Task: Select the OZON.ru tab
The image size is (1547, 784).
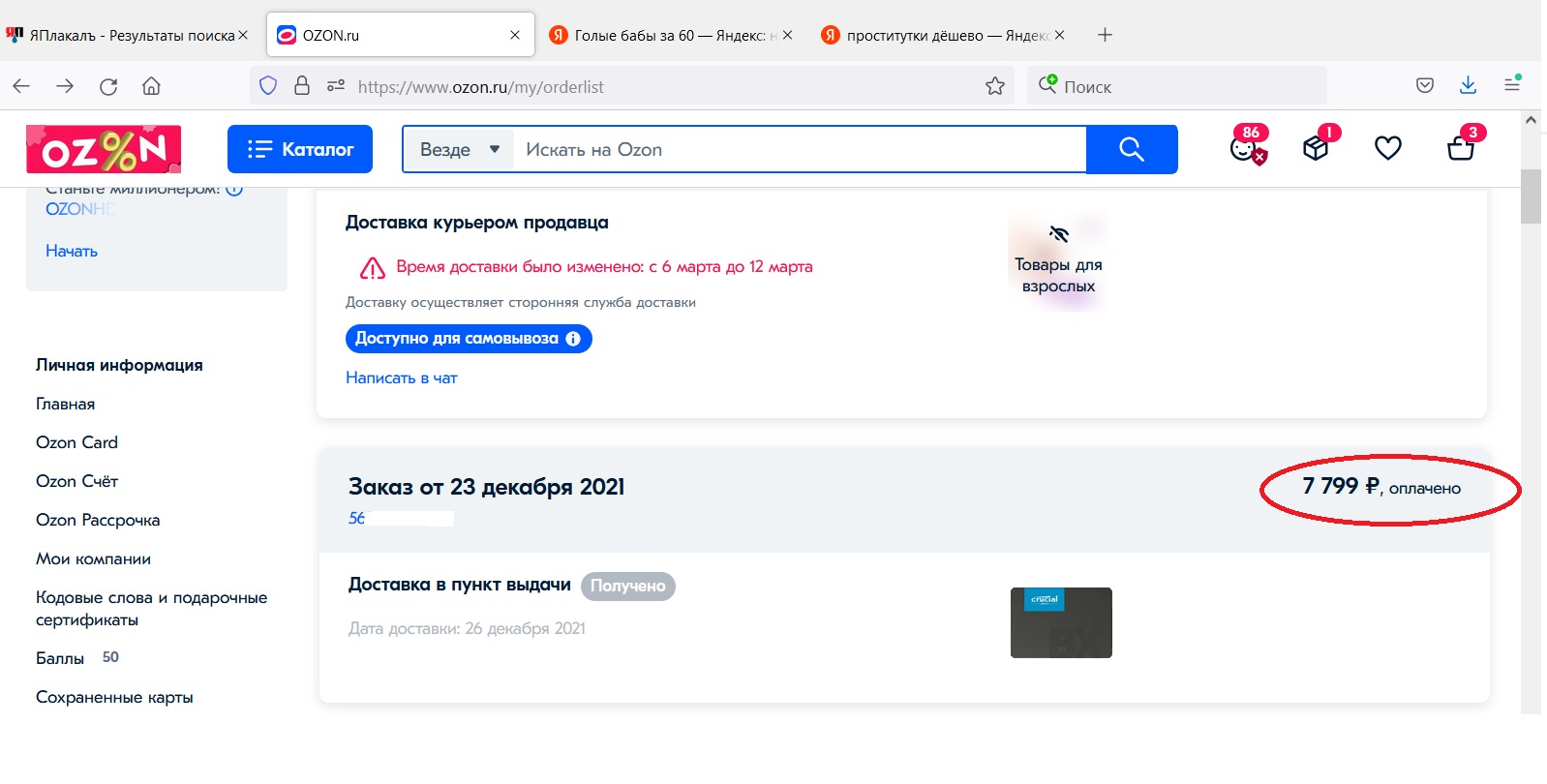Action: 402,35
